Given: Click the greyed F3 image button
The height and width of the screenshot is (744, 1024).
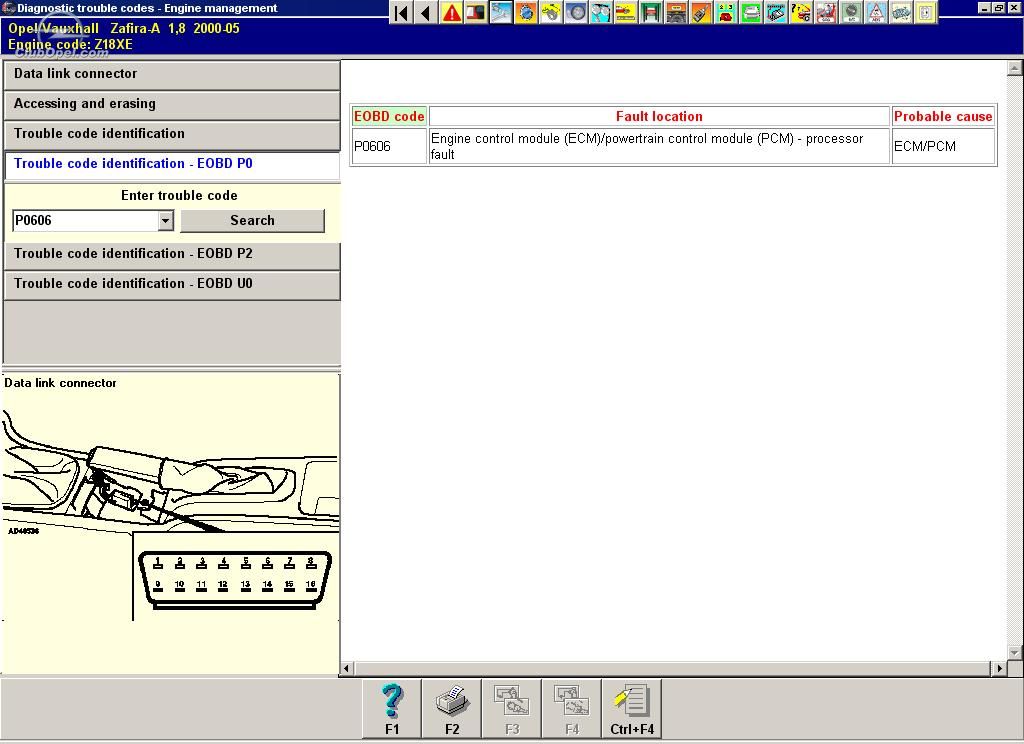Looking at the screenshot, I should click(x=512, y=709).
